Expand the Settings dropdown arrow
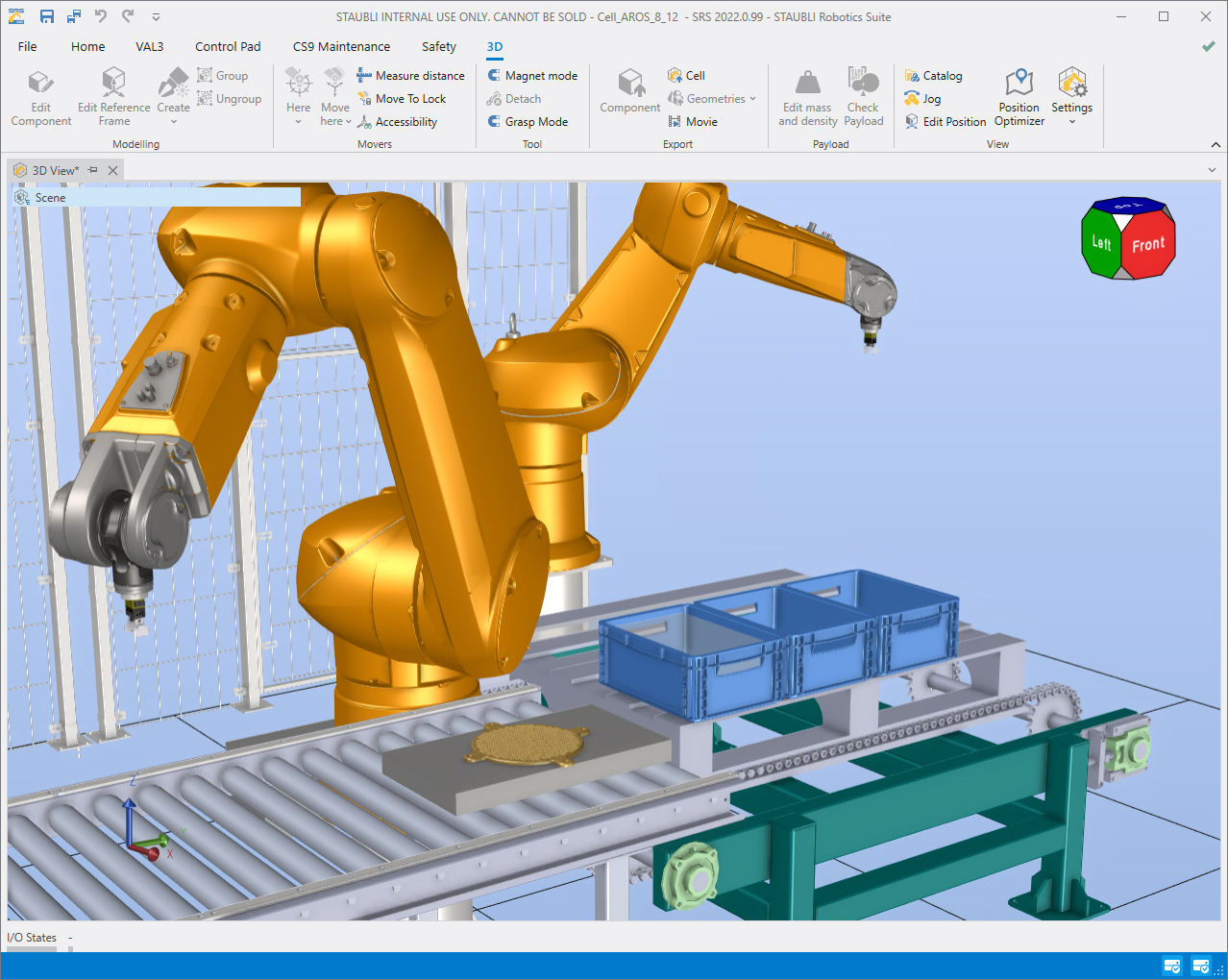Viewport: 1228px width, 980px height. pyautogui.click(x=1071, y=121)
